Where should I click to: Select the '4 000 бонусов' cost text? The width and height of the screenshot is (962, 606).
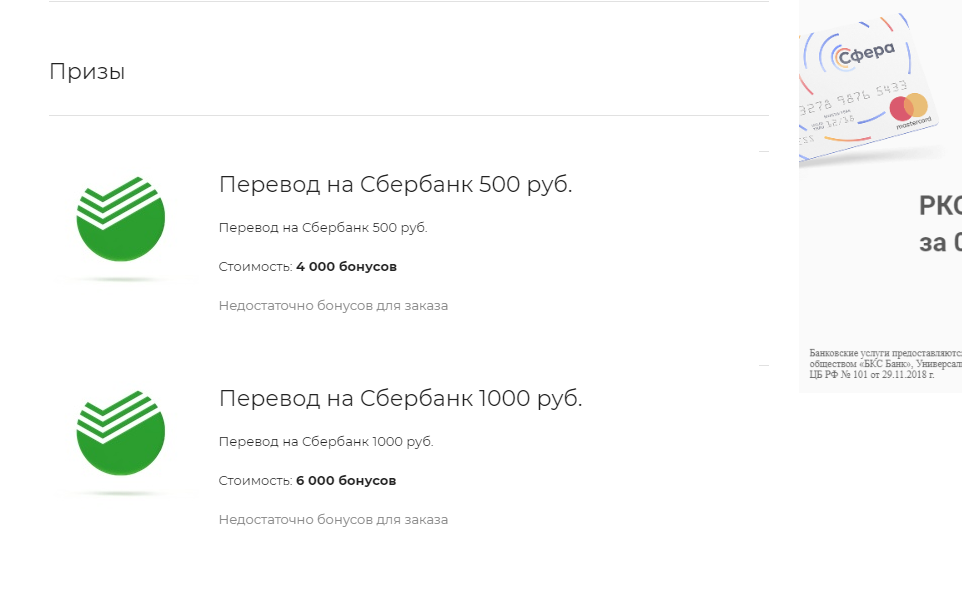[x=347, y=267]
